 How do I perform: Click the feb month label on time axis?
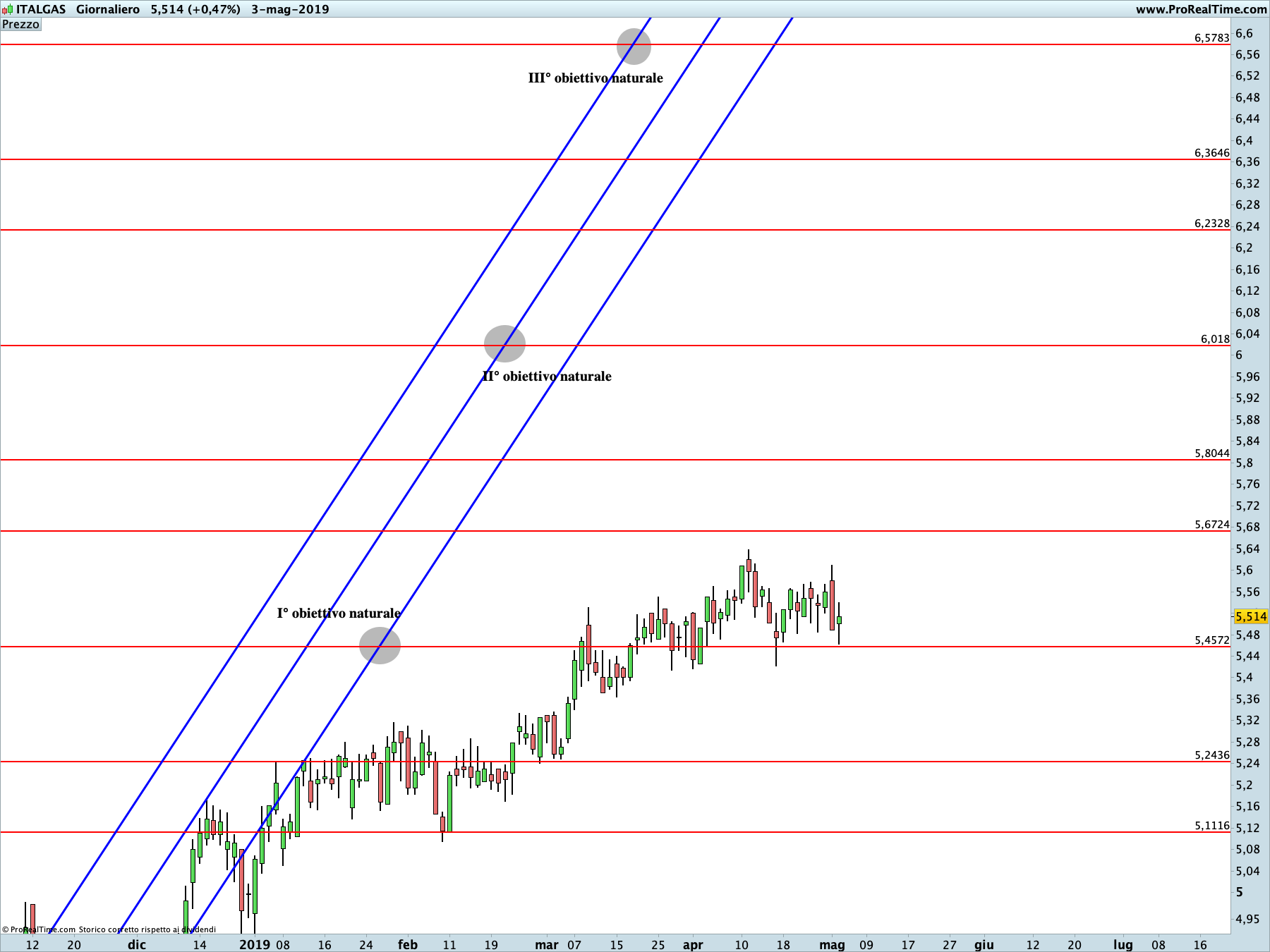[408, 945]
